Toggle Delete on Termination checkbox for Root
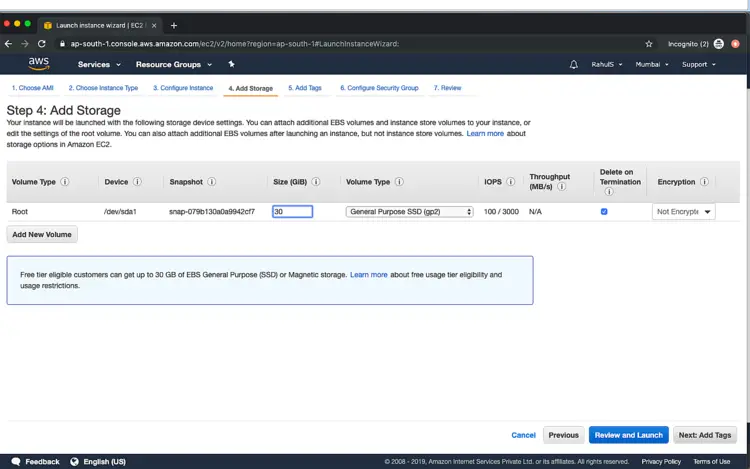Image resolution: width=750 pixels, height=469 pixels. [604, 211]
